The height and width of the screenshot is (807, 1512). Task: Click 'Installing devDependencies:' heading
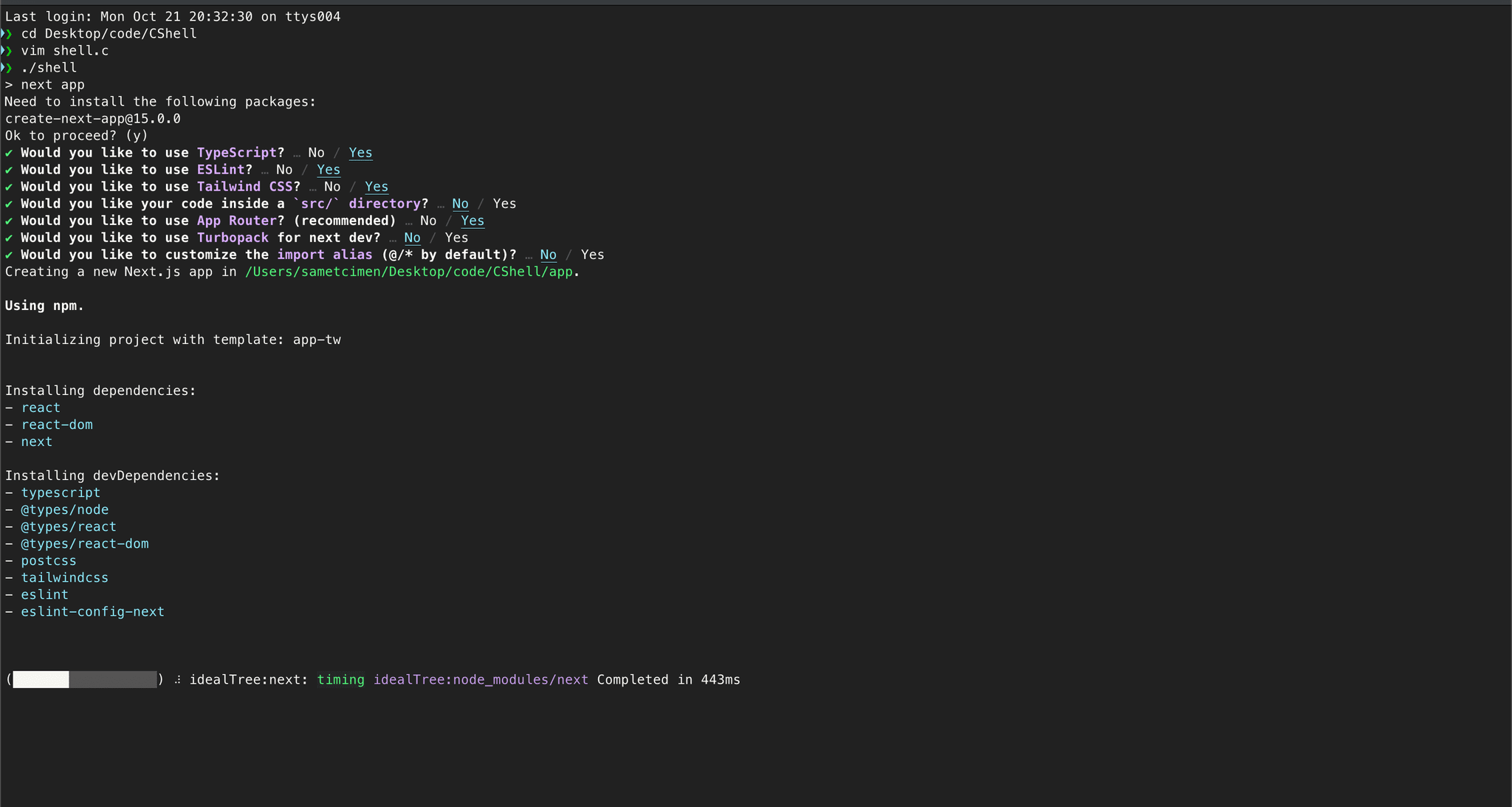pos(112,475)
